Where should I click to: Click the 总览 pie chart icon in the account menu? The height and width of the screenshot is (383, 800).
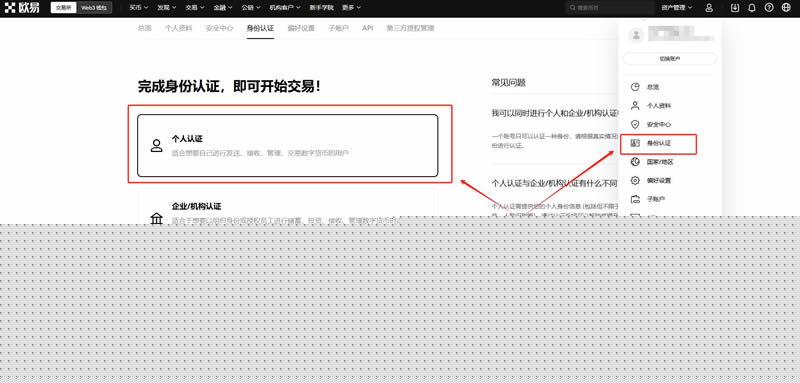point(635,87)
